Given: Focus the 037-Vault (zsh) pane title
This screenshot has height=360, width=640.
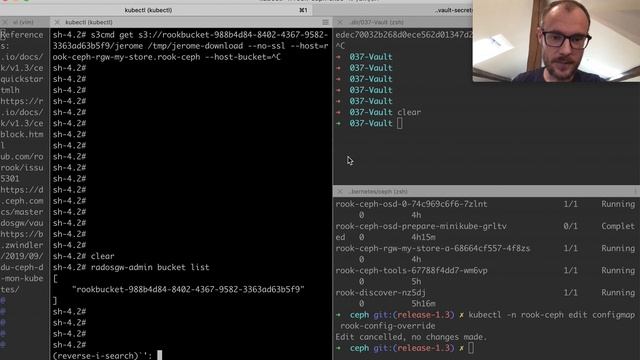Looking at the screenshot, I should point(377,22).
